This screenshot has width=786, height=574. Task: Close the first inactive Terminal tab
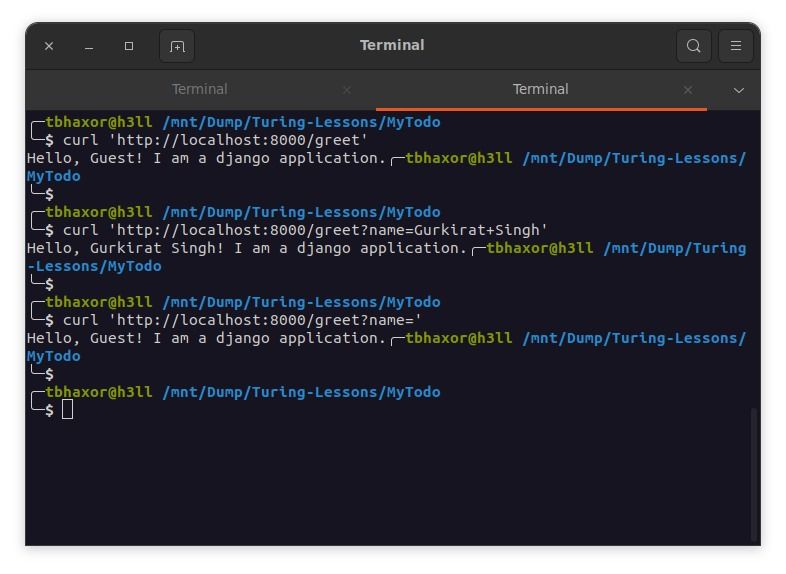click(346, 90)
